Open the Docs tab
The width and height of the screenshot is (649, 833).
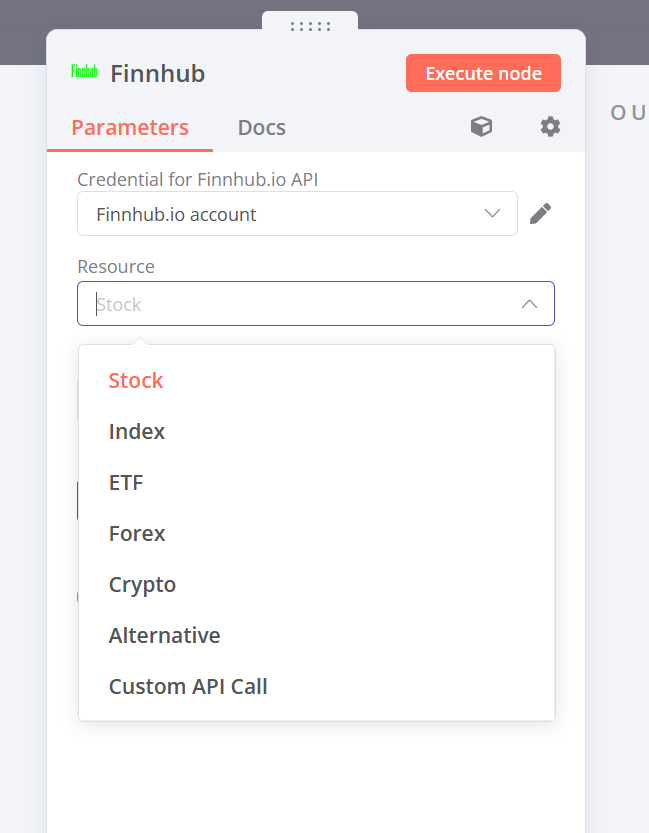[x=261, y=128]
